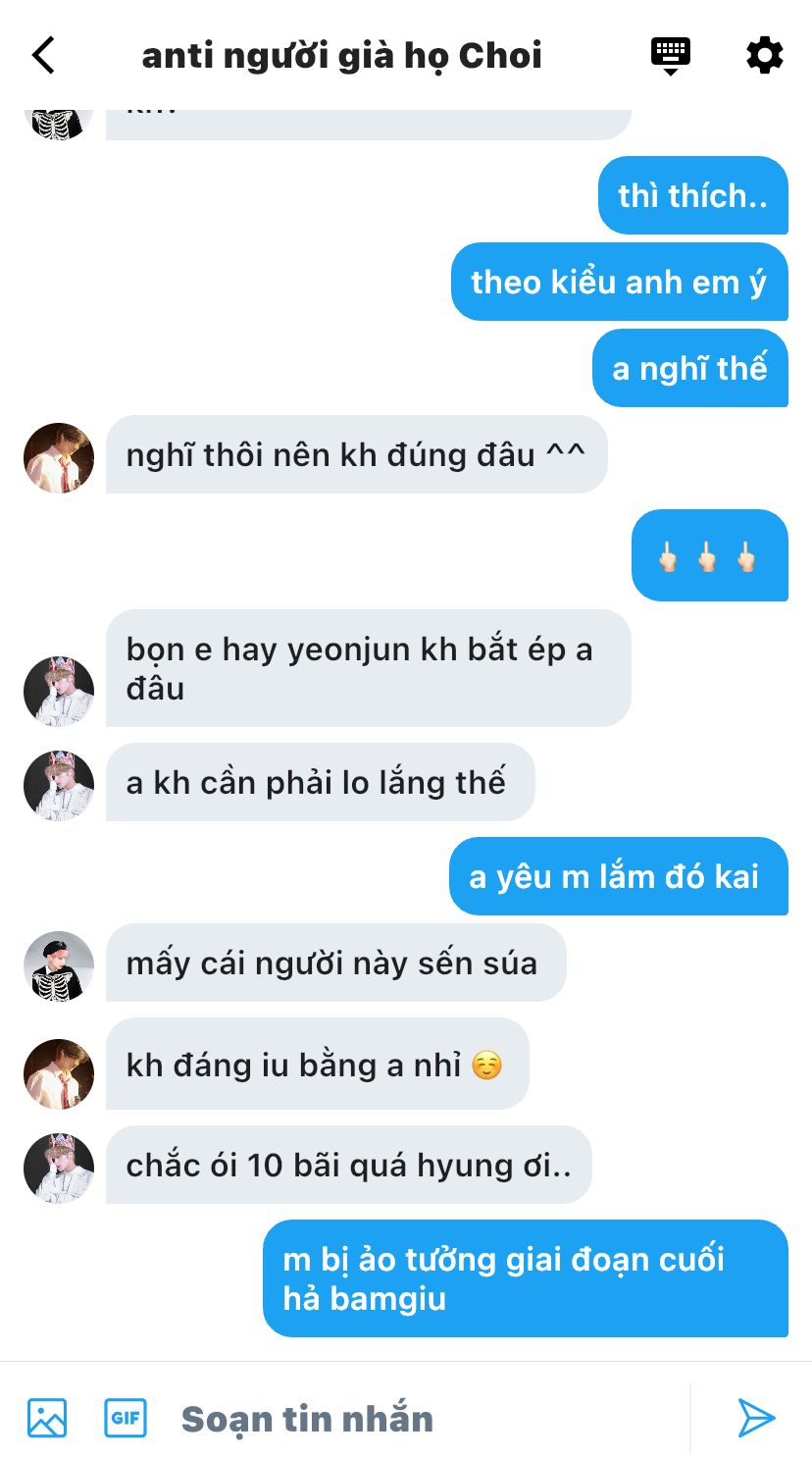Tap the back arrow icon

coord(43,55)
